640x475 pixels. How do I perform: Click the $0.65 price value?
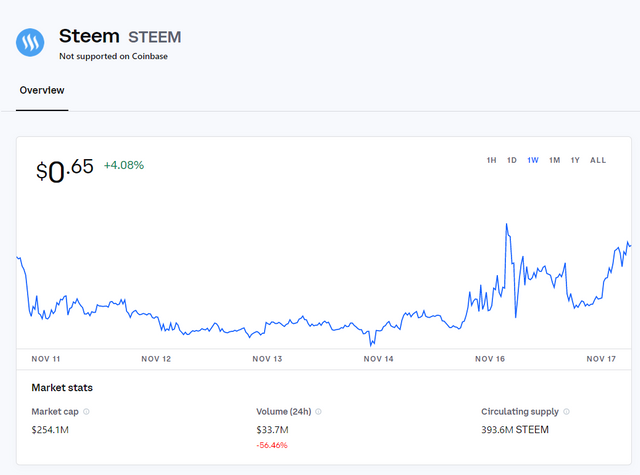tap(65, 170)
